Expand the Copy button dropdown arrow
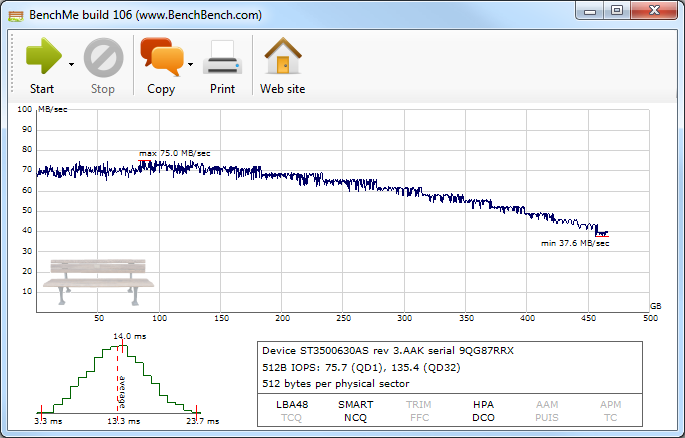The width and height of the screenshot is (685, 438). [x=190, y=65]
